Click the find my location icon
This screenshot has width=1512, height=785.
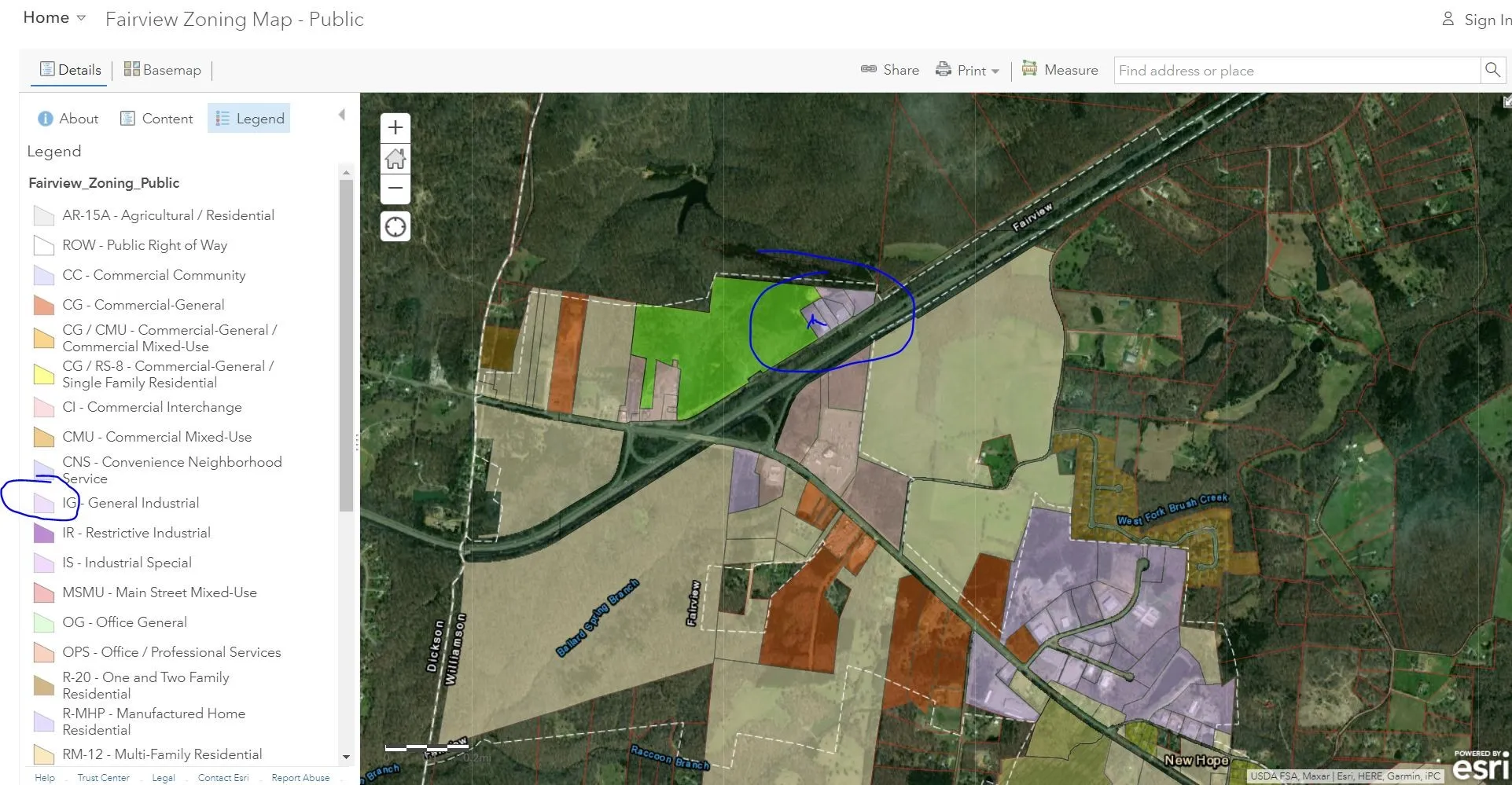pyautogui.click(x=395, y=227)
